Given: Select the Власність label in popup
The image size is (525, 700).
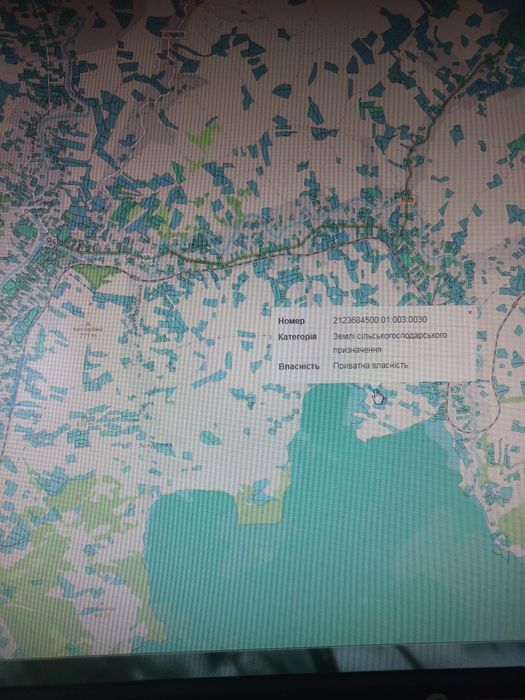Looking at the screenshot, I should (299, 366).
